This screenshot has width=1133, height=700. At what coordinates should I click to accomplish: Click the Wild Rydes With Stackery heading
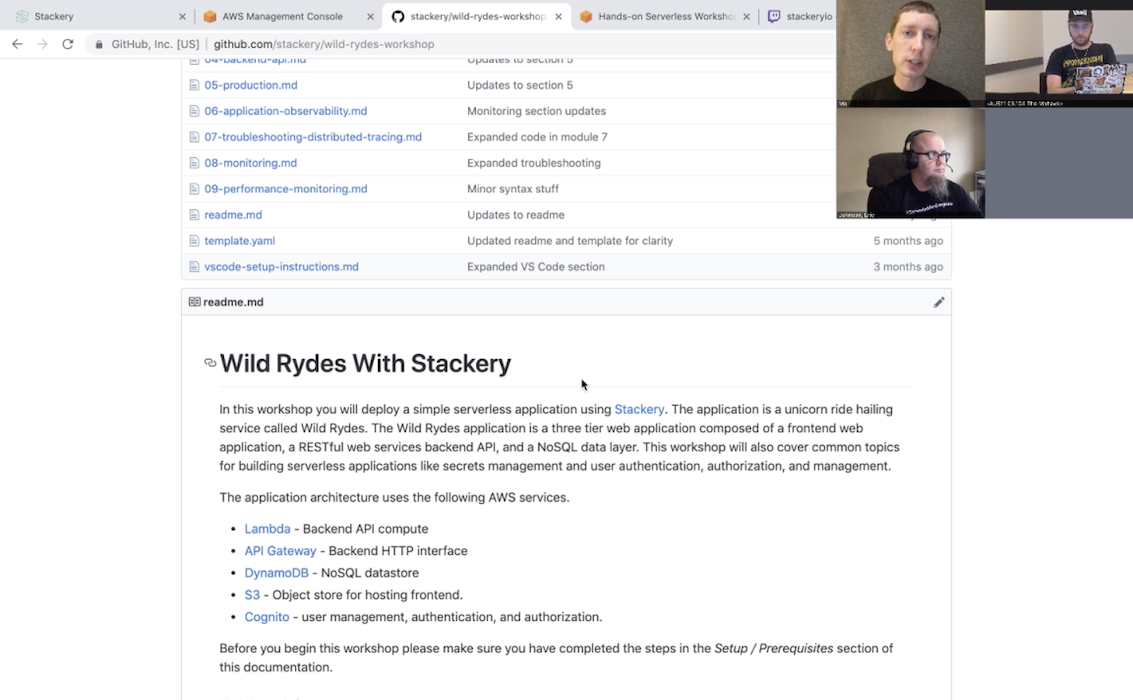[x=366, y=363]
